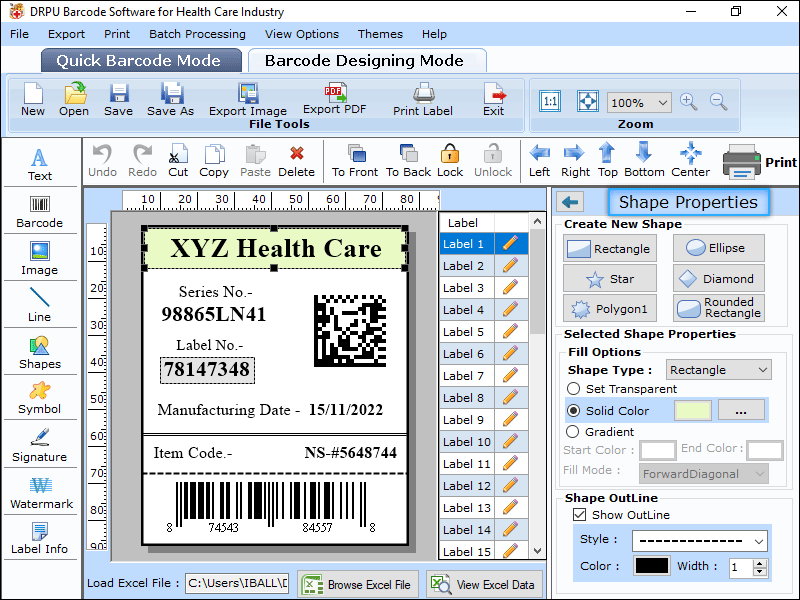Screen dimensions: 800x600
Task: Click the outline black color swatch
Action: tap(652, 566)
